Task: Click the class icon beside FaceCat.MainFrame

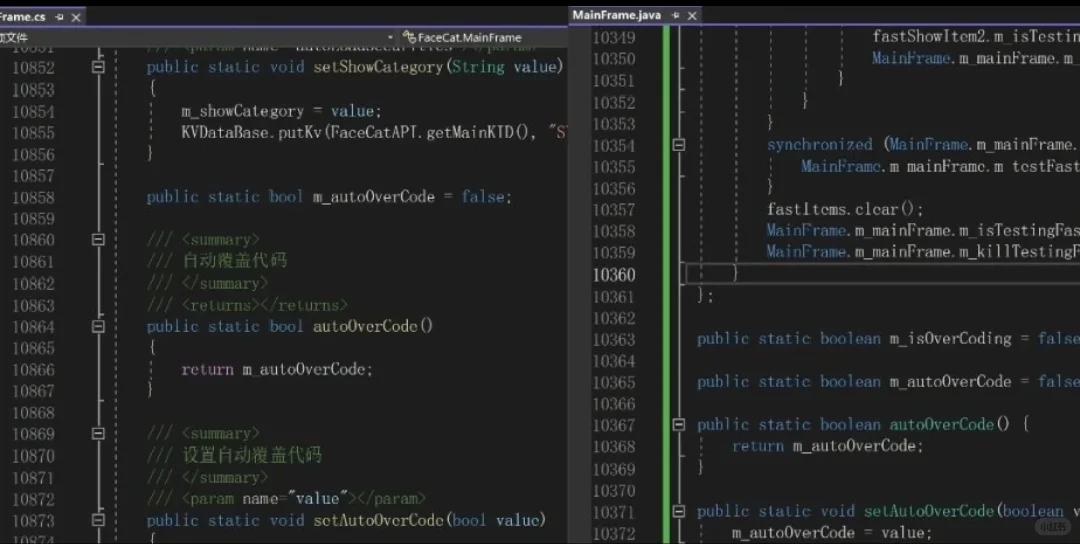Action: (x=409, y=38)
